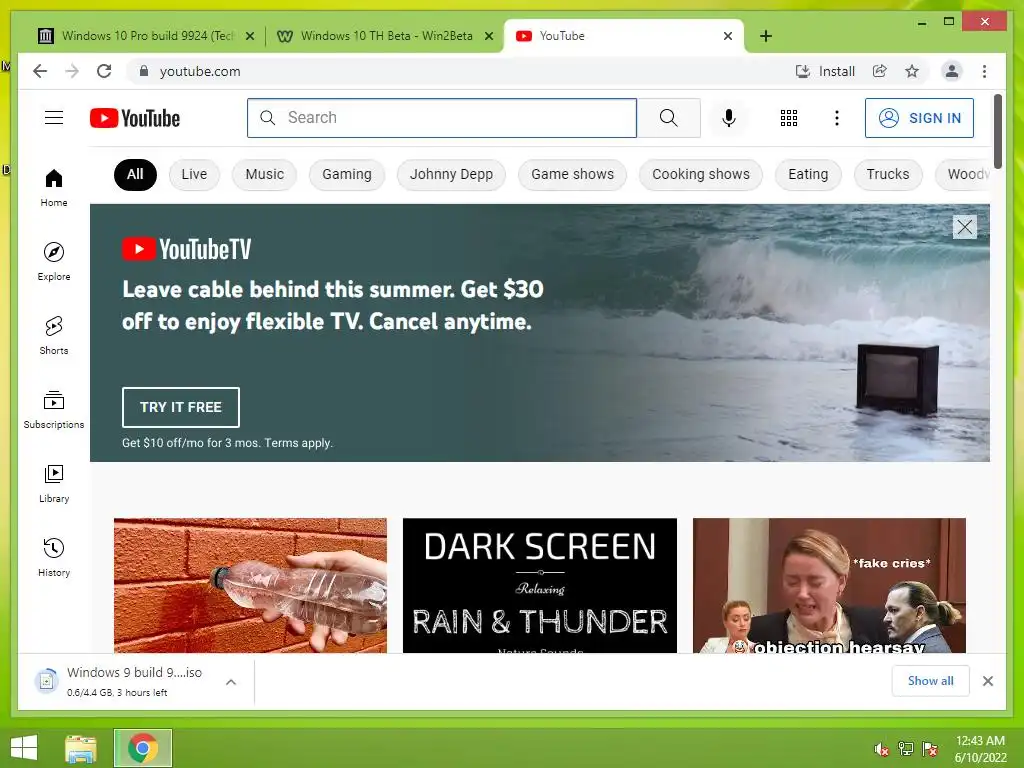Screen dimensions: 1024x768
Task: Click the search magnifier button
Action: point(668,118)
